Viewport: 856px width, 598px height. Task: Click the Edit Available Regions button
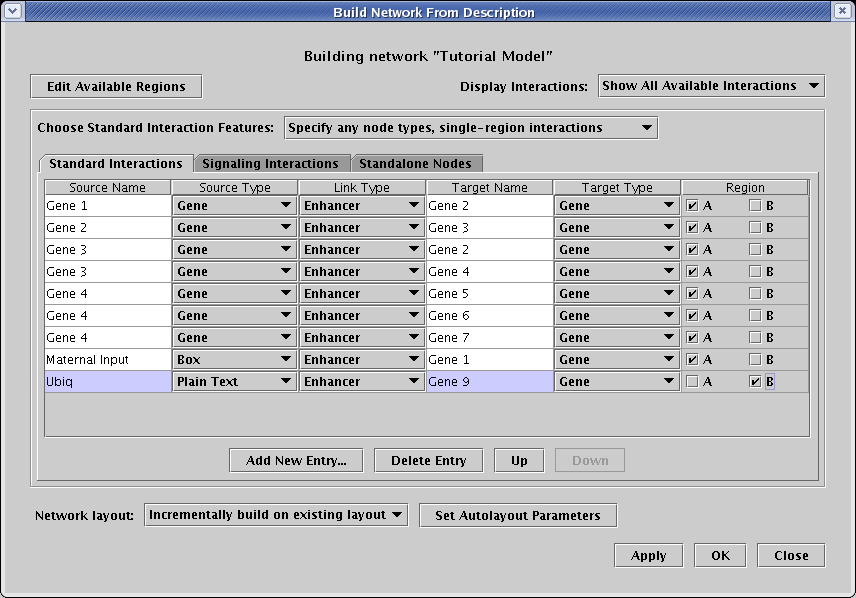point(116,86)
